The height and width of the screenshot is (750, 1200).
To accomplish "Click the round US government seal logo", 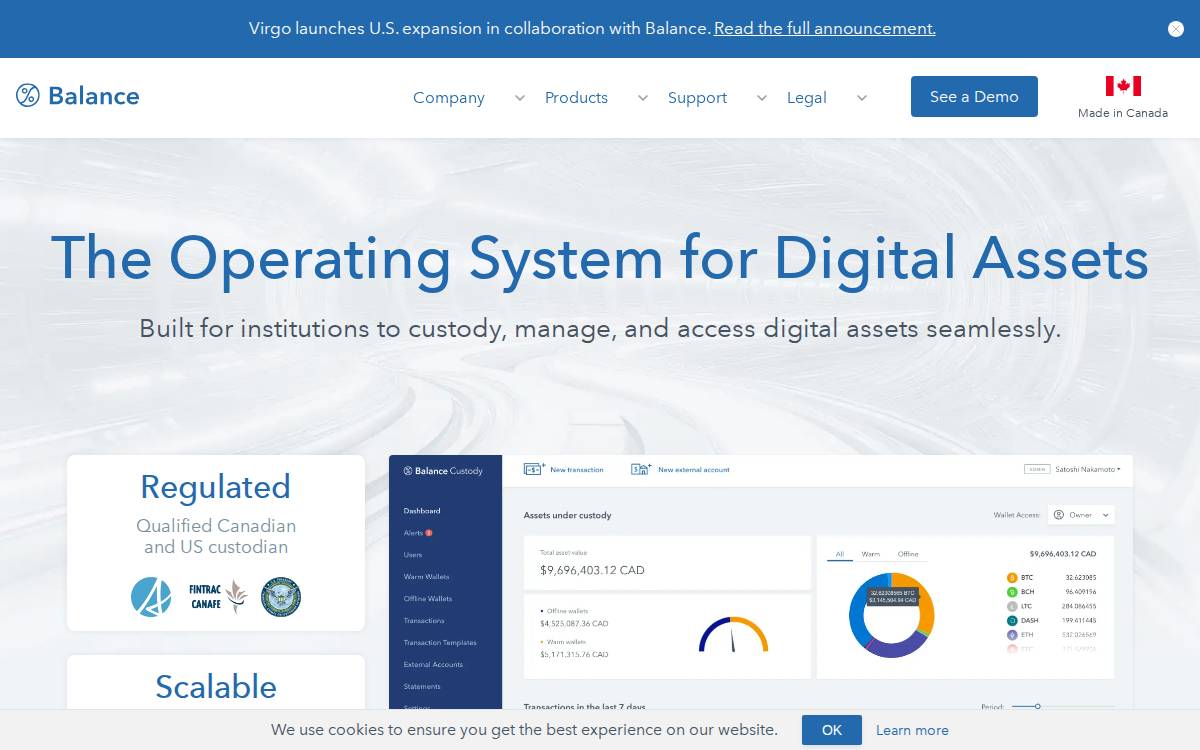I will tap(281, 597).
